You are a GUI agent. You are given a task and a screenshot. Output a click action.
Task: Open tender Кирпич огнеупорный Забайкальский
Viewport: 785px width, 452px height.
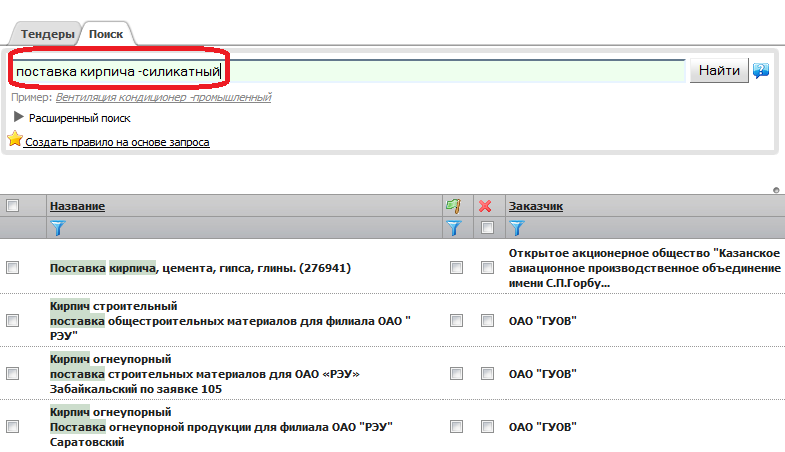click(204, 374)
